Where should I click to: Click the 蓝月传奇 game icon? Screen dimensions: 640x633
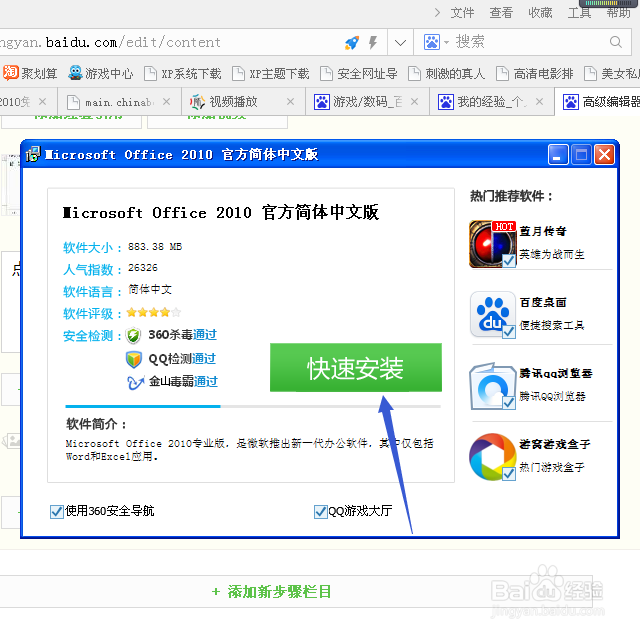492,244
